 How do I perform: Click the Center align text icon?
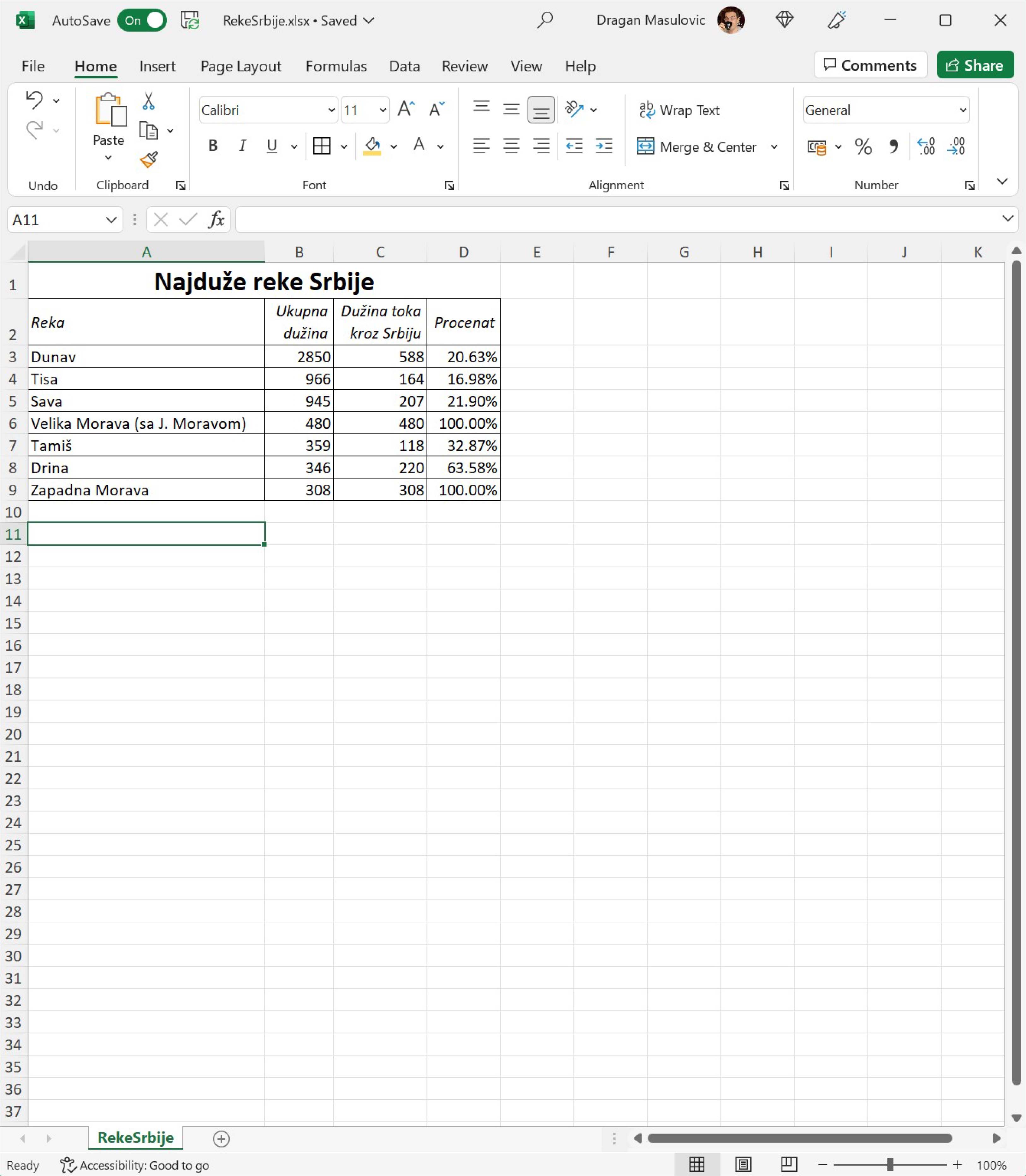click(x=511, y=147)
